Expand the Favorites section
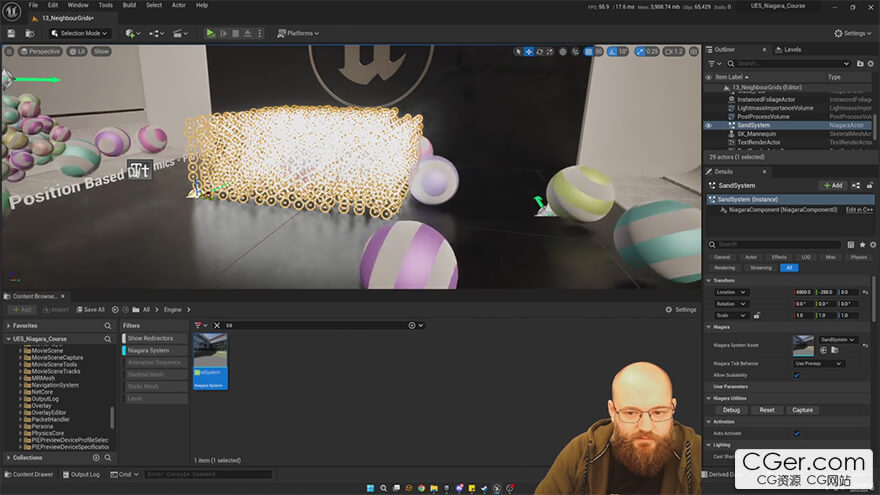The width and height of the screenshot is (880, 495). click(8, 326)
